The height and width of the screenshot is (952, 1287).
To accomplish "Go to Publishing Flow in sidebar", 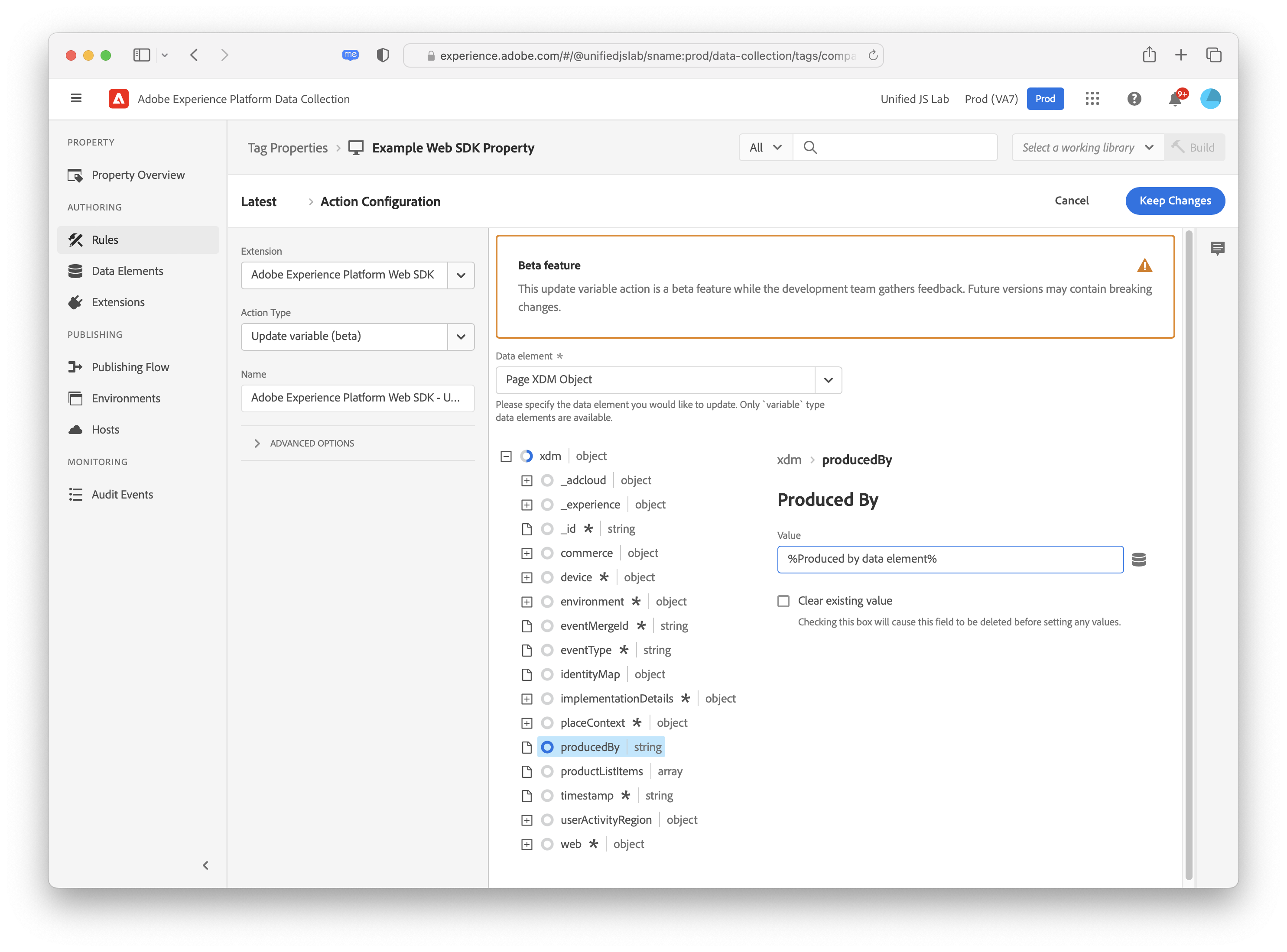I will [x=130, y=367].
